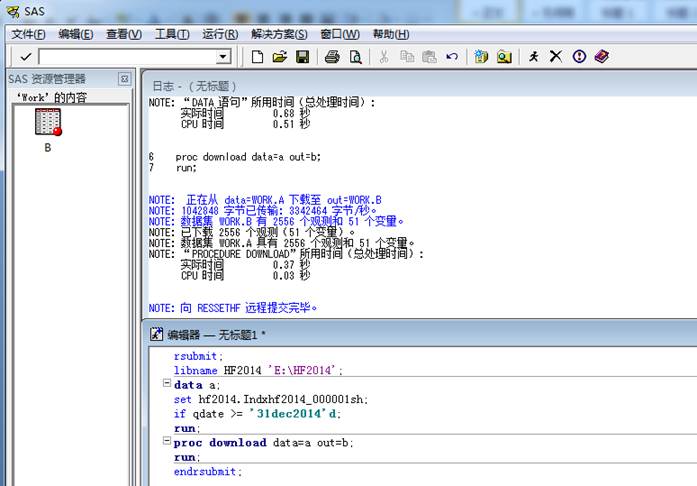The width and height of the screenshot is (697, 486).
Task: Open the 运行(R) menu
Action: coord(219,34)
